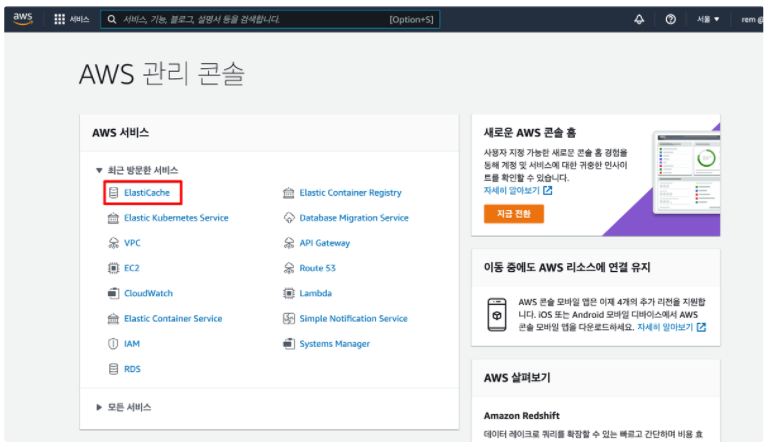Open the services grid menu icon
The width and height of the screenshot is (771, 447).
click(x=59, y=19)
